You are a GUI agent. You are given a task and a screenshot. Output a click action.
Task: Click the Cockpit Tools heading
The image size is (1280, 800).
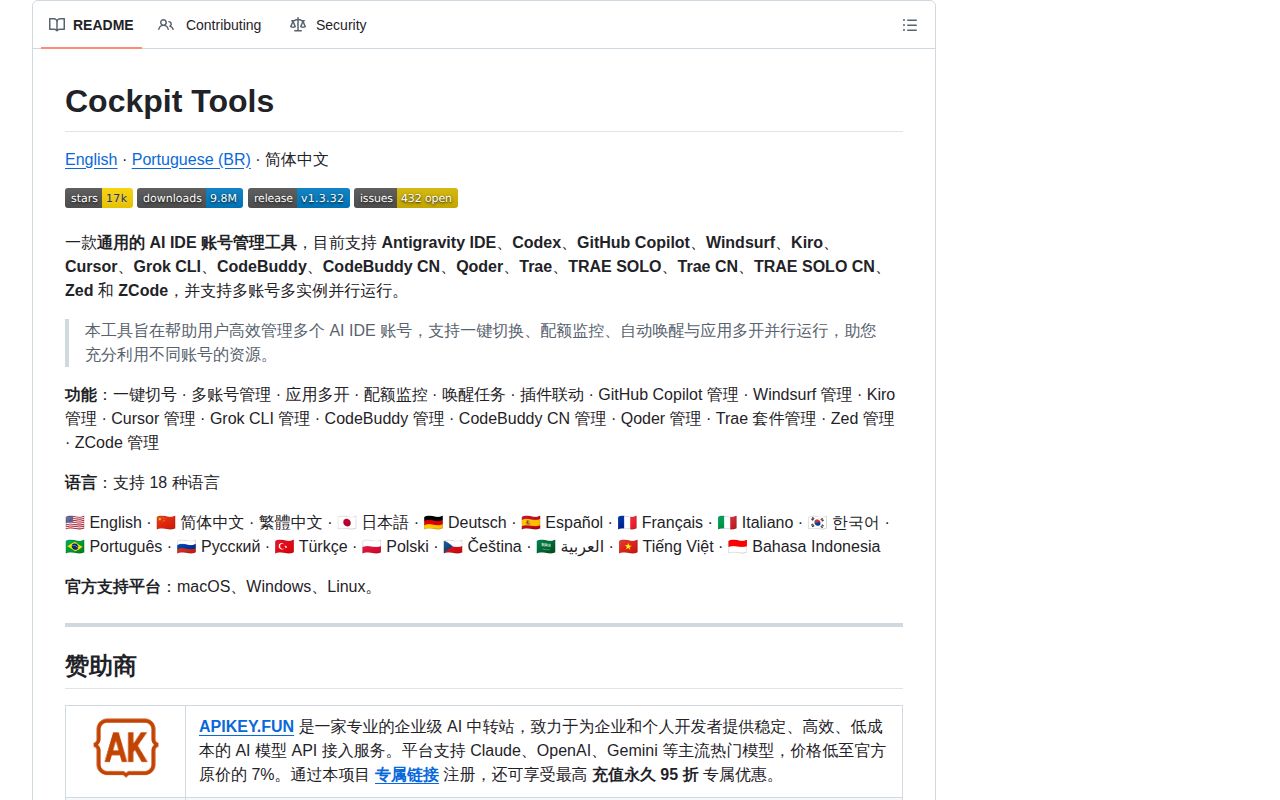click(169, 101)
